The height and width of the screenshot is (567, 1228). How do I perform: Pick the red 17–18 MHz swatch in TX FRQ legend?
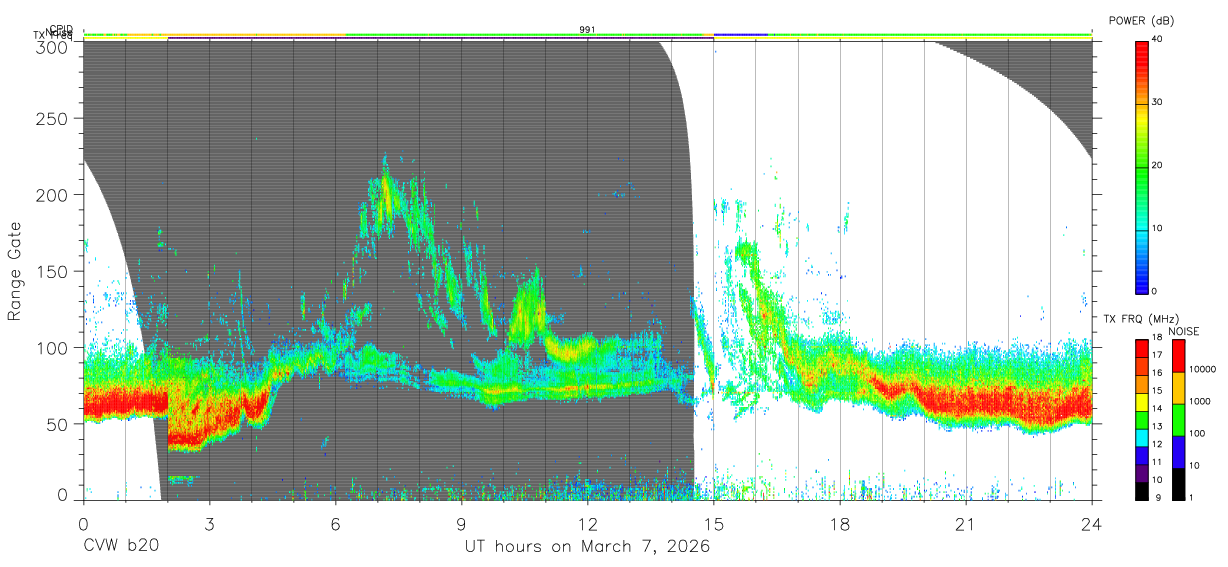coord(1142,349)
